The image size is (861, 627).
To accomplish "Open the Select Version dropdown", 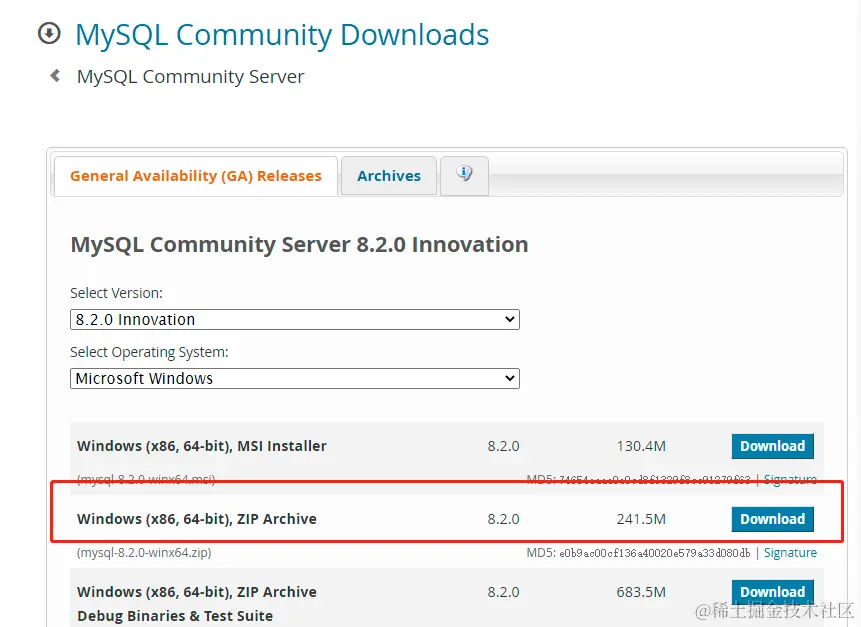I will tap(295, 320).
